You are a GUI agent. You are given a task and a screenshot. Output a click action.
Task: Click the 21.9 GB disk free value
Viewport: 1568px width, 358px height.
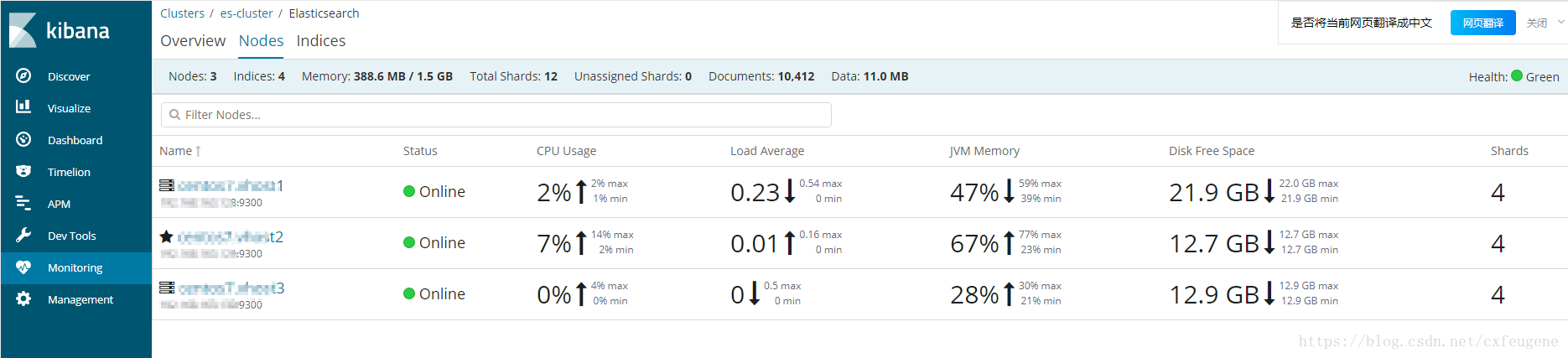[1213, 192]
